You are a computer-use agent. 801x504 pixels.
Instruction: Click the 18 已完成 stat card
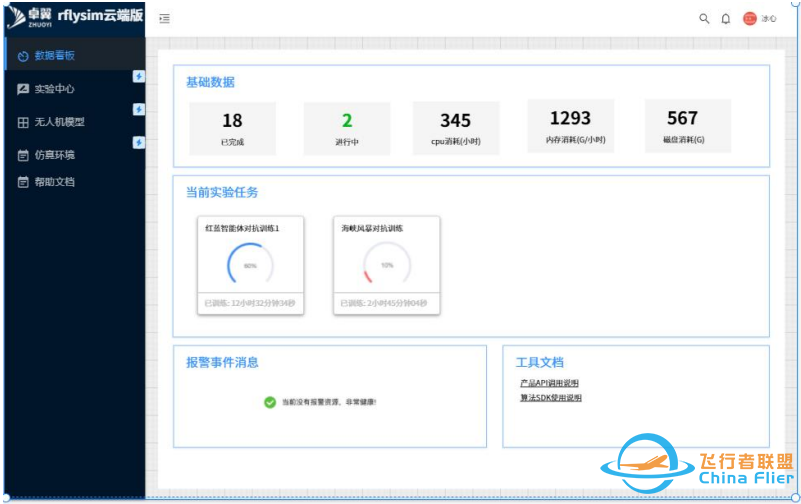click(x=232, y=128)
